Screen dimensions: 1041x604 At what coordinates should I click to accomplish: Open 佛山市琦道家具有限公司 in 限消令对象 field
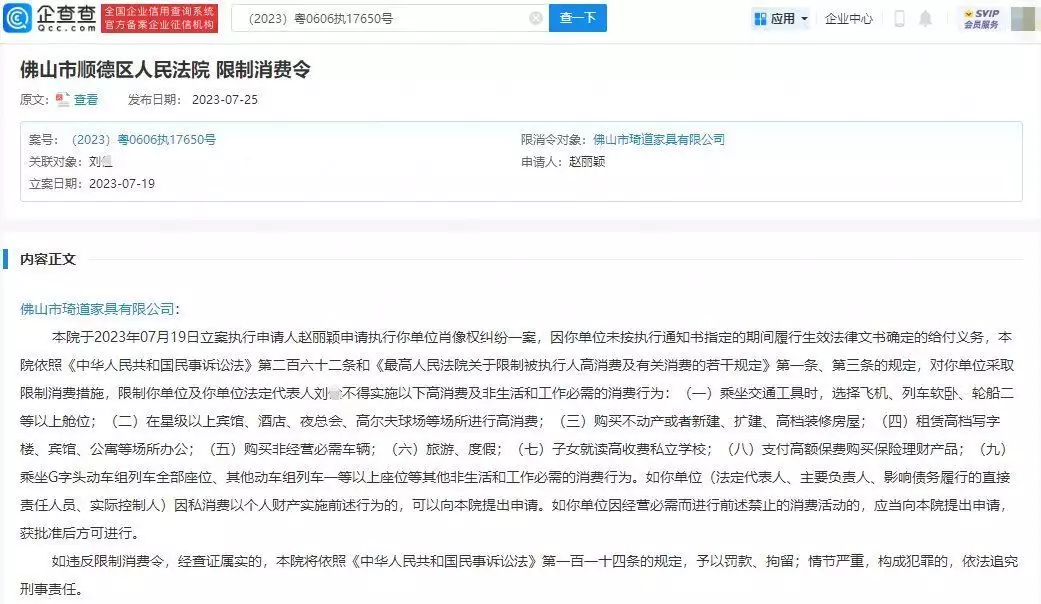click(659, 139)
